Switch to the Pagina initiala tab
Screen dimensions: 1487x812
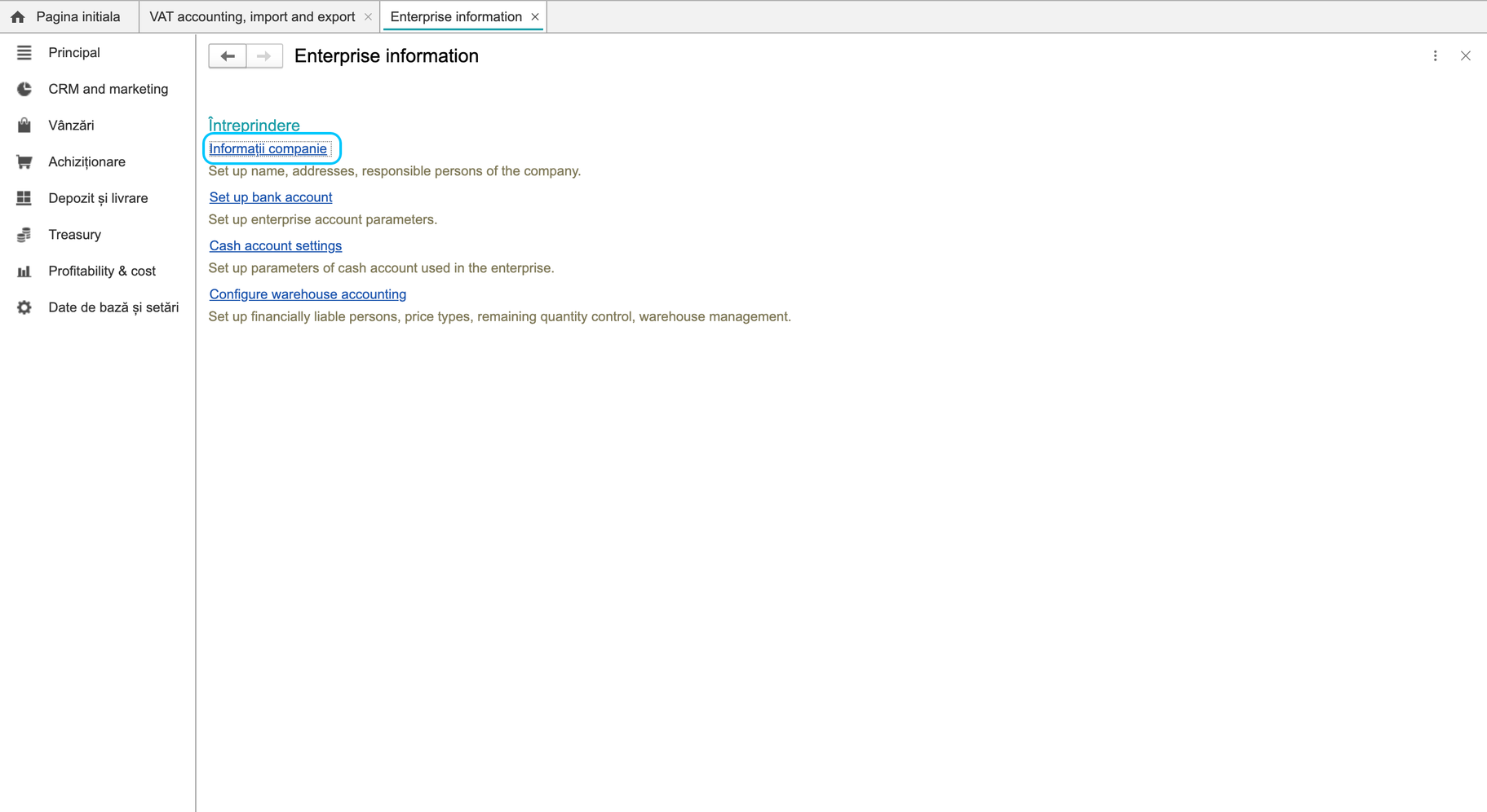(69, 17)
